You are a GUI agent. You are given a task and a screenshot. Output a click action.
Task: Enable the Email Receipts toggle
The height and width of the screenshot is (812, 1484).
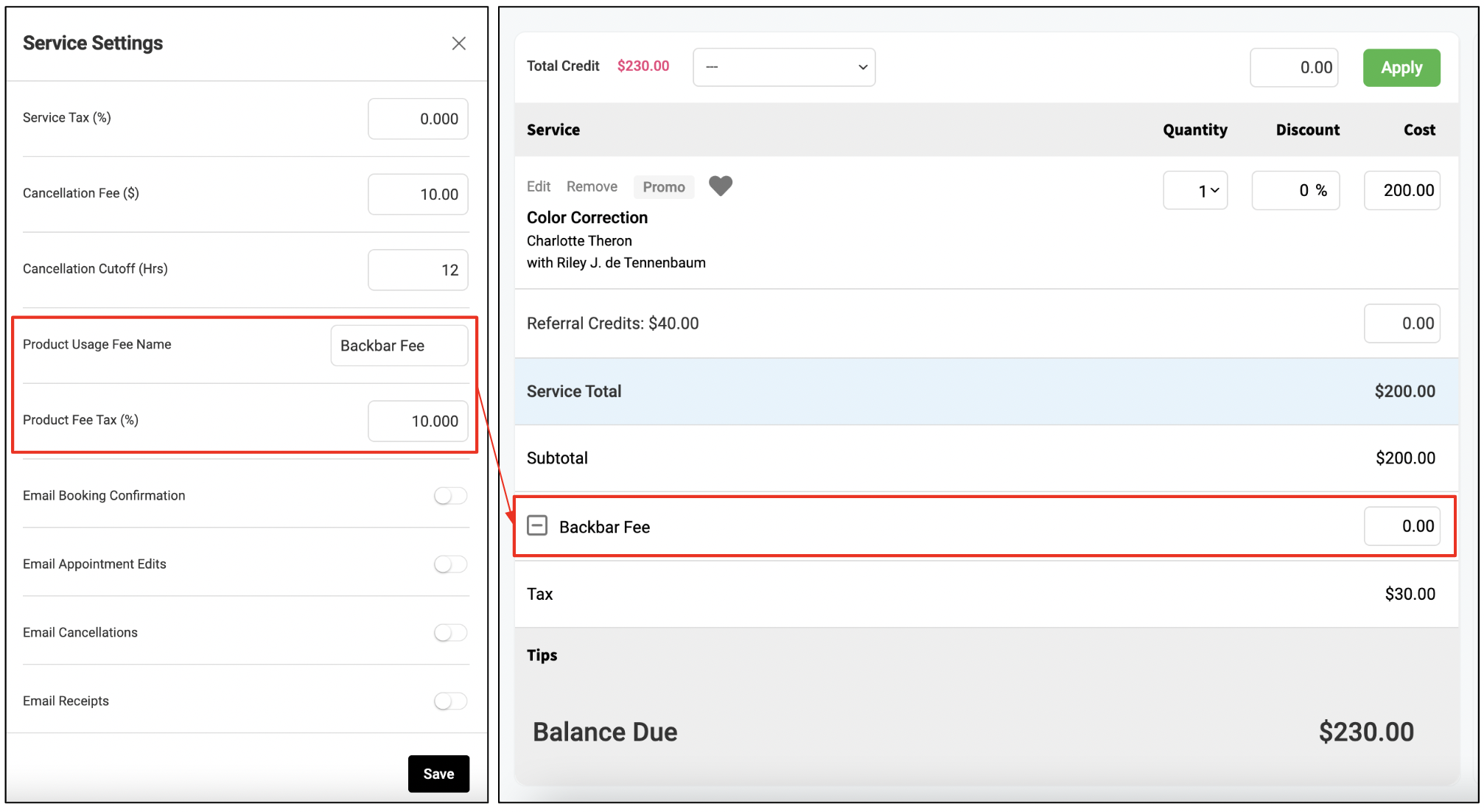coord(450,701)
